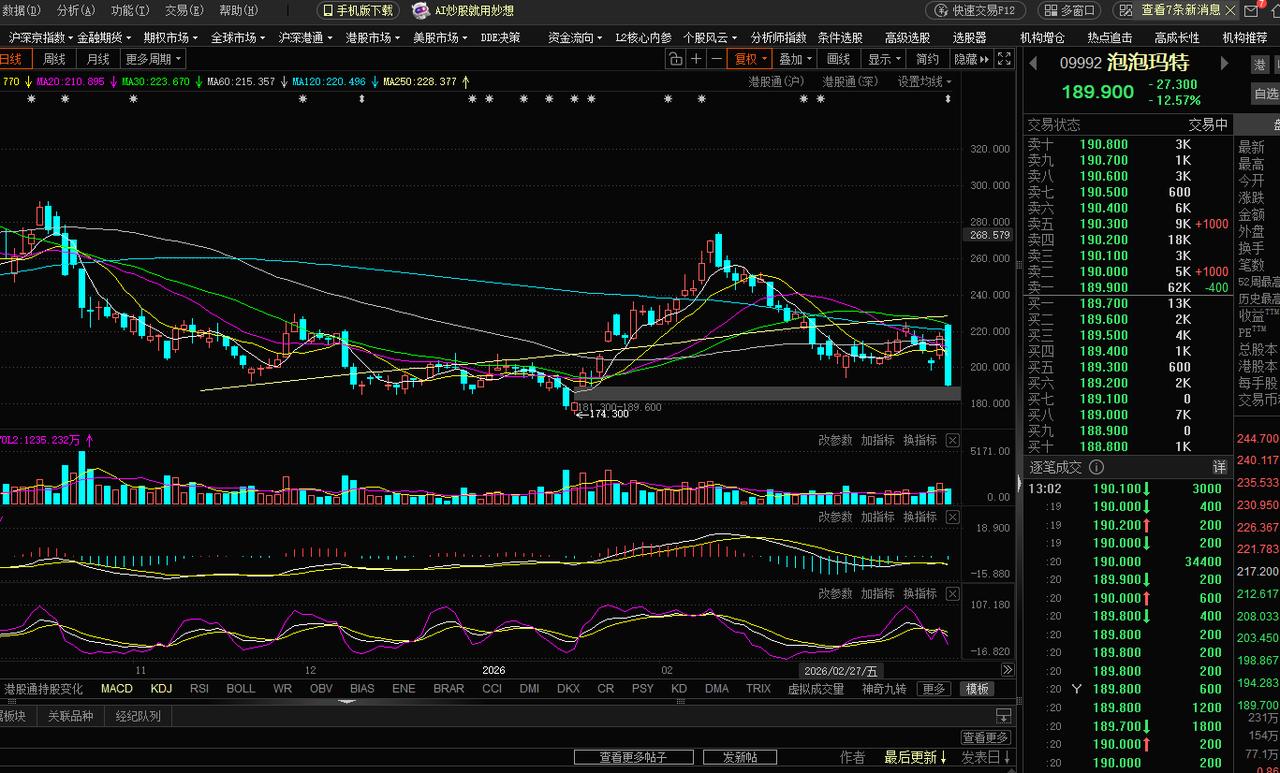Switch to 月线 monthly chart
1280x773 pixels.
pos(98,59)
